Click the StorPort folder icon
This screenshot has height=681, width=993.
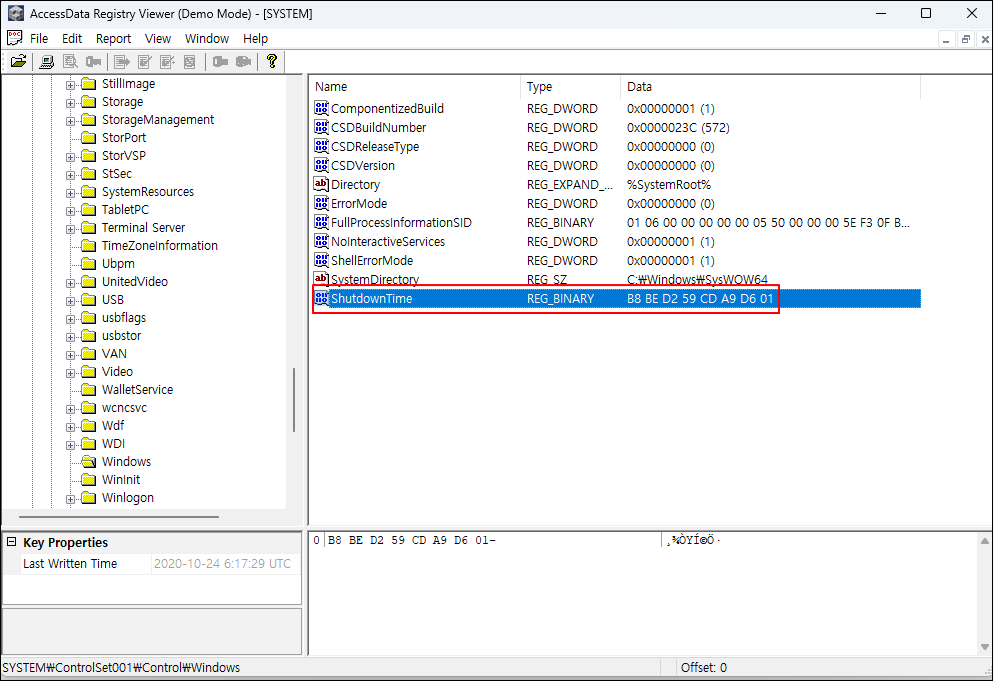tap(89, 137)
